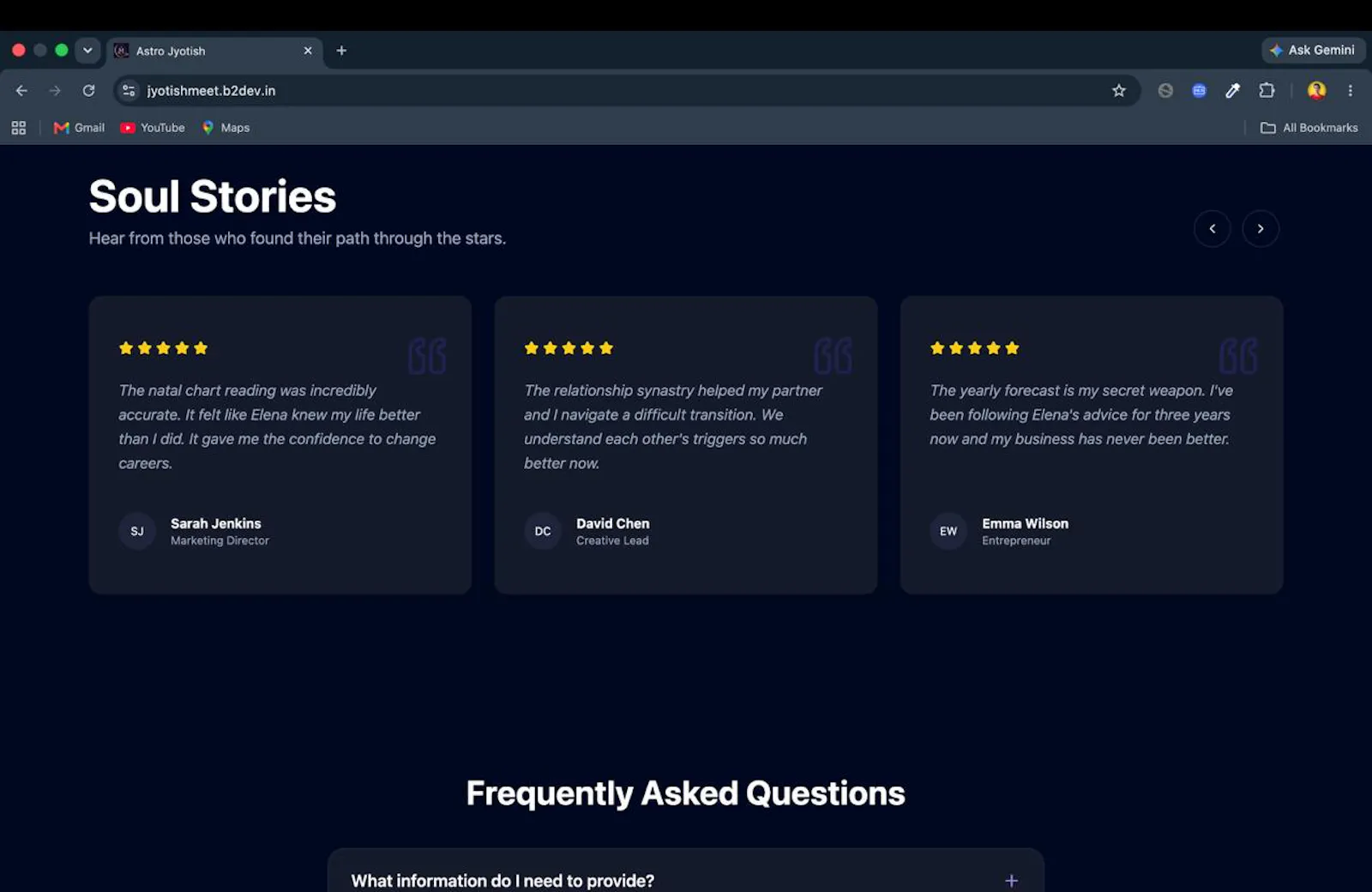Click the Ask Gemini button
The image size is (1372, 892).
1313,51
